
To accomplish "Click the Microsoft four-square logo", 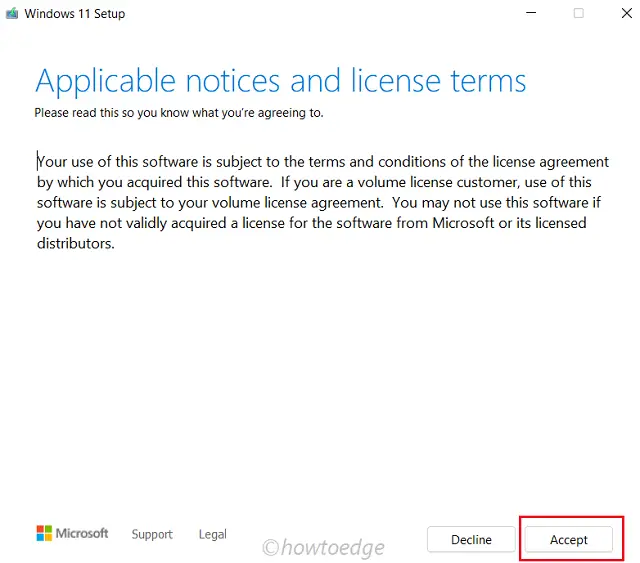I will click(x=44, y=534).
